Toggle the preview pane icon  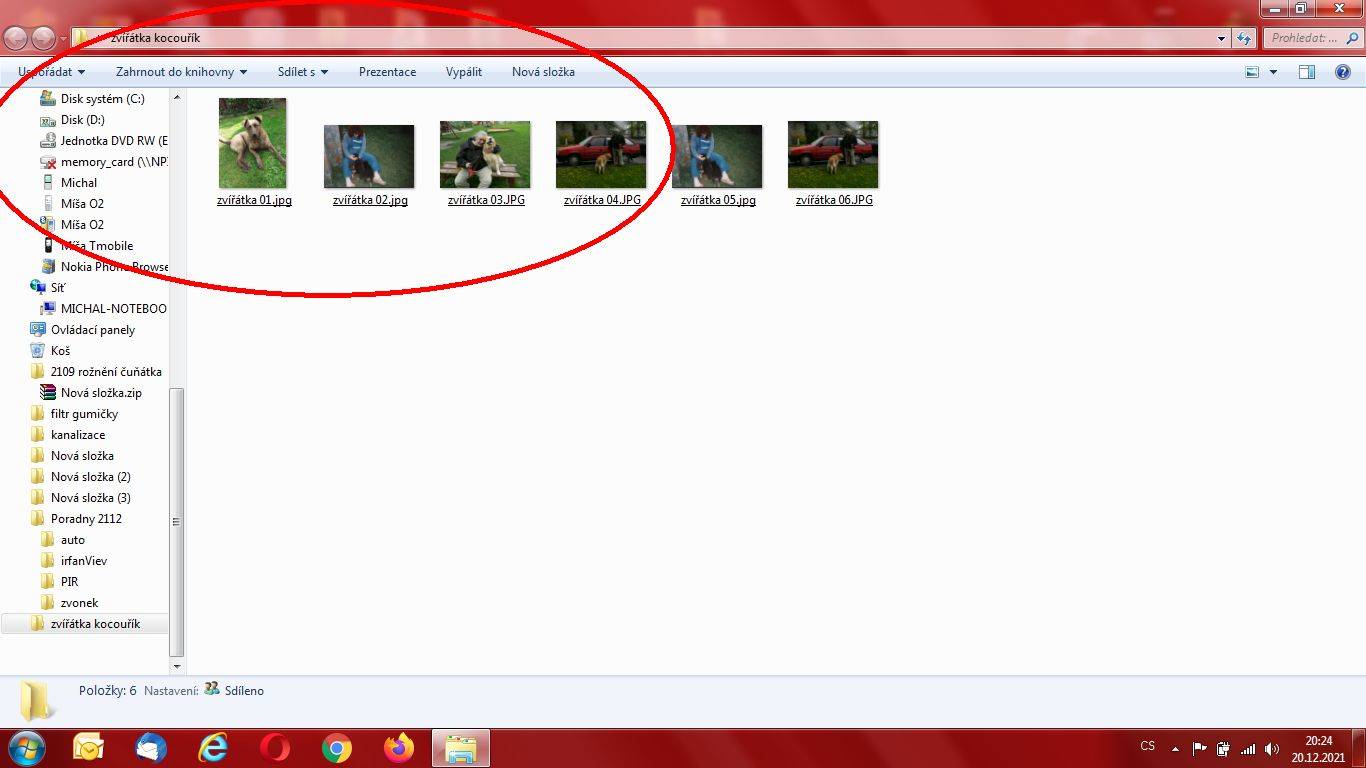tap(1307, 72)
